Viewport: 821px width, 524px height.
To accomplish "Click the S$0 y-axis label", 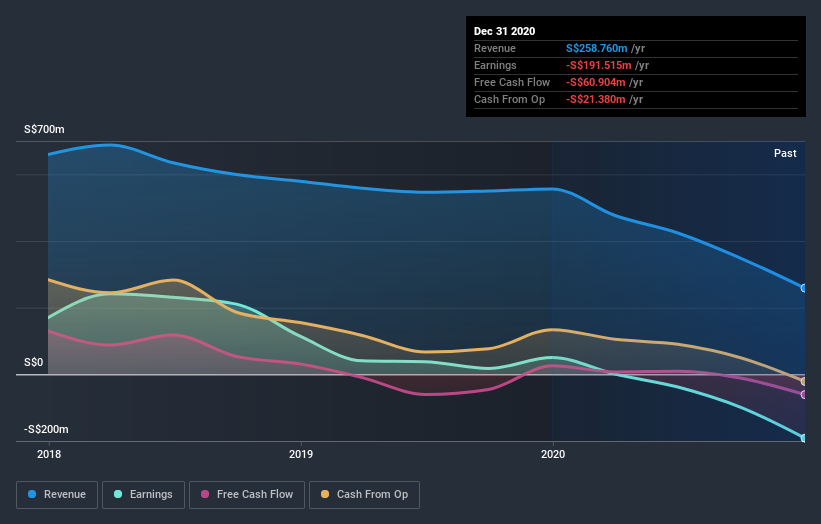I will pos(34,362).
